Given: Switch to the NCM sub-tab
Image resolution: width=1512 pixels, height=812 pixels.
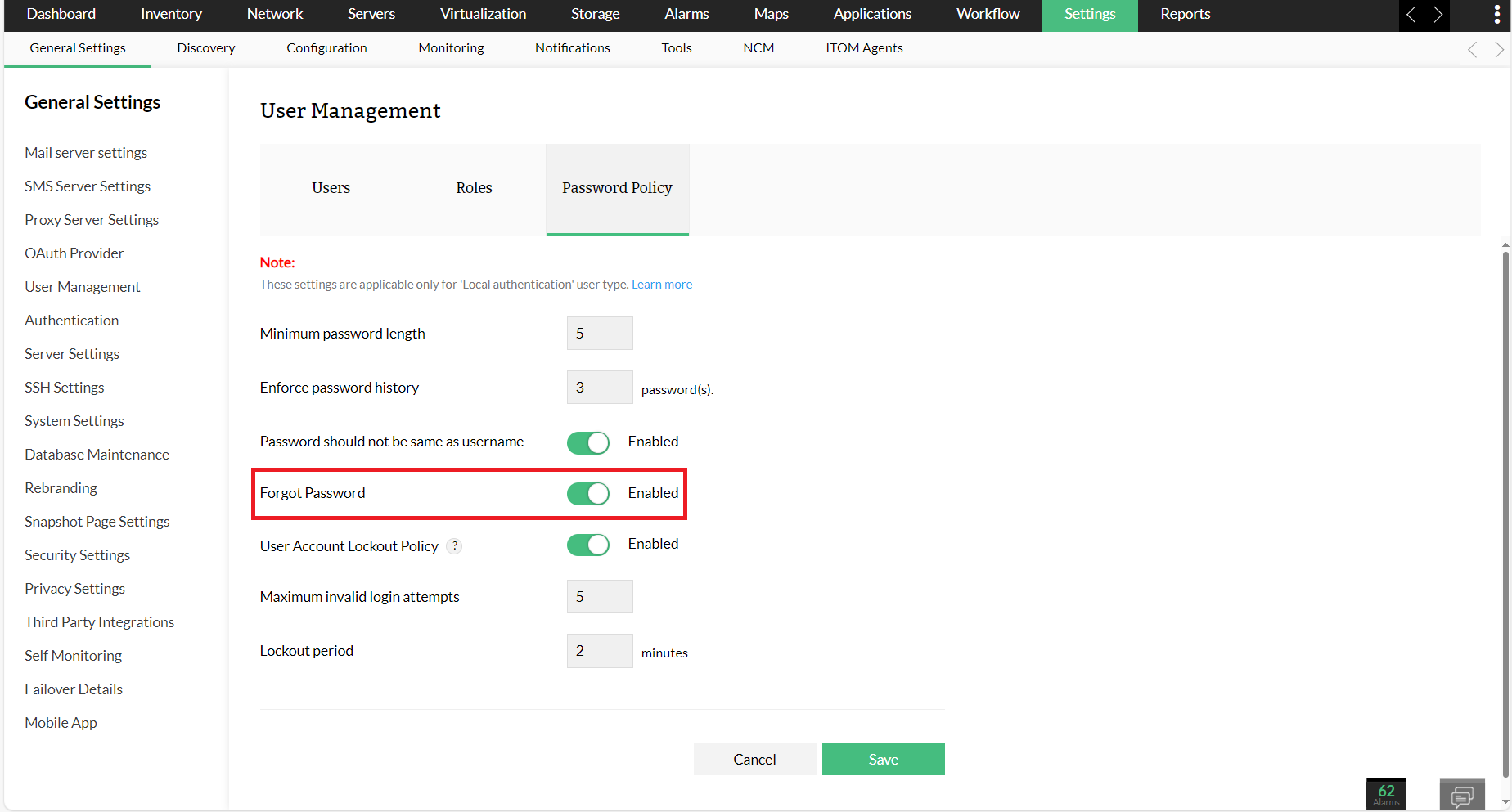Looking at the screenshot, I should coord(758,48).
